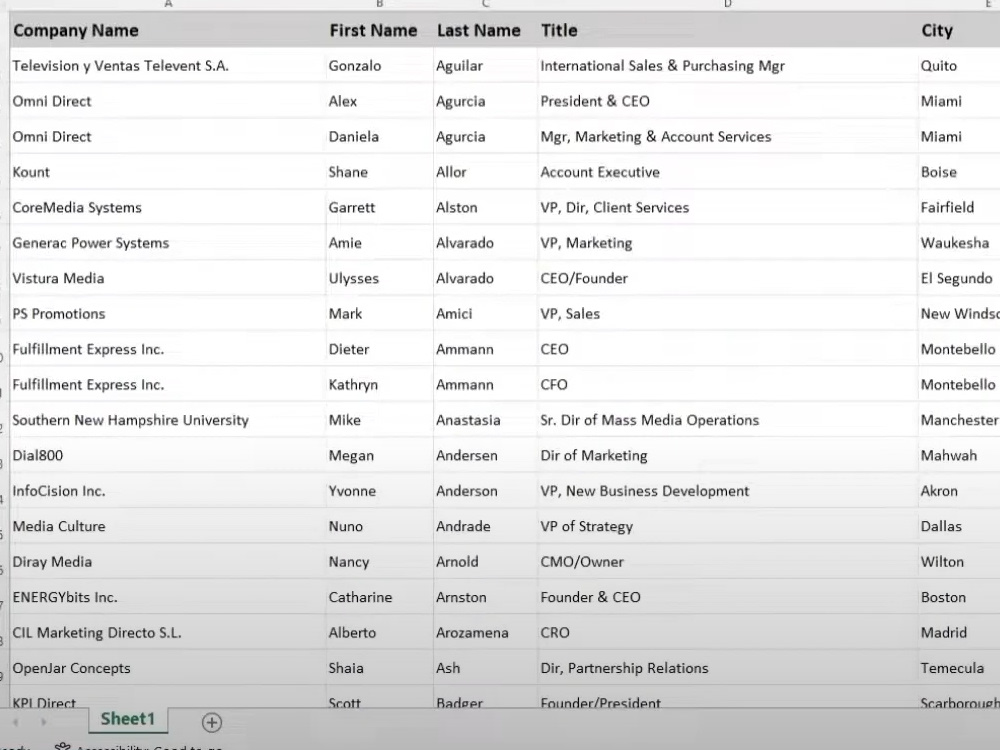Switch to the Sheet1 tab
Screen dimensions: 1000x750
pyautogui.click(x=128, y=719)
